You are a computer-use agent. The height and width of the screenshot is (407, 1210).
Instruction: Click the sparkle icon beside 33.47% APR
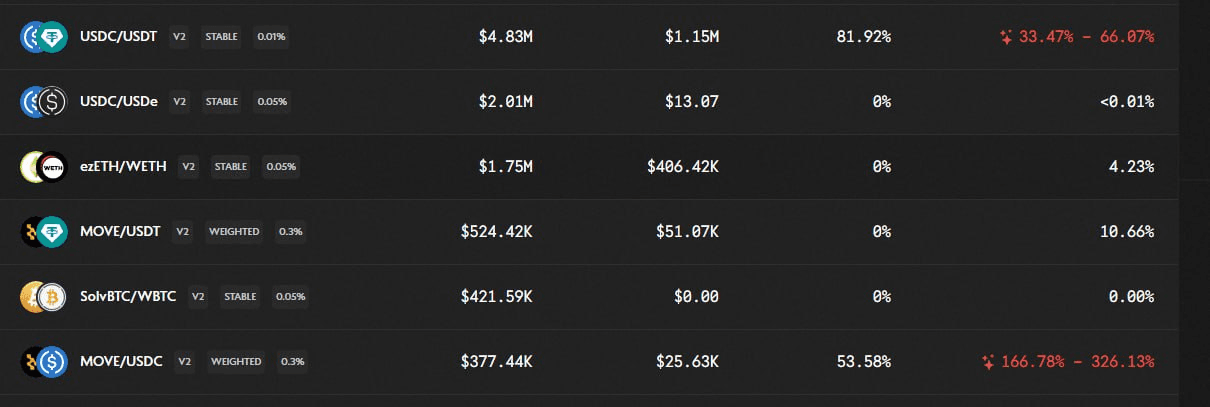tap(1006, 37)
